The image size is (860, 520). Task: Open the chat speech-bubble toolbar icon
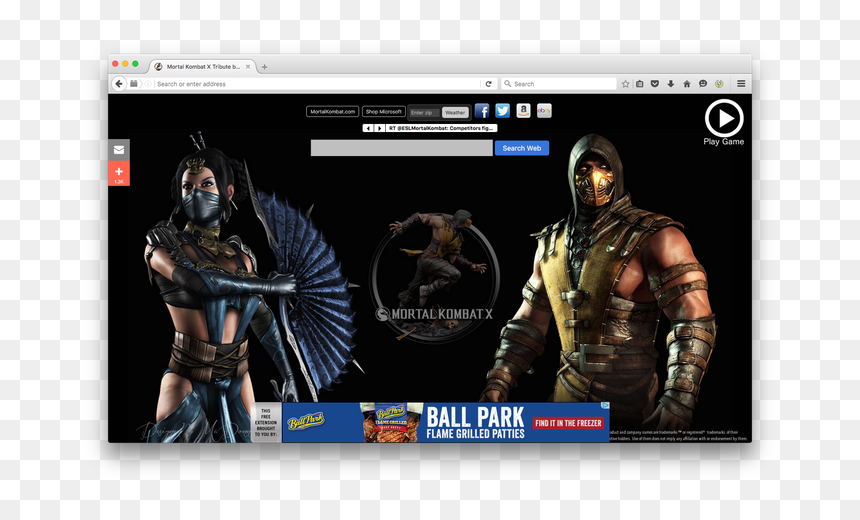pos(703,84)
